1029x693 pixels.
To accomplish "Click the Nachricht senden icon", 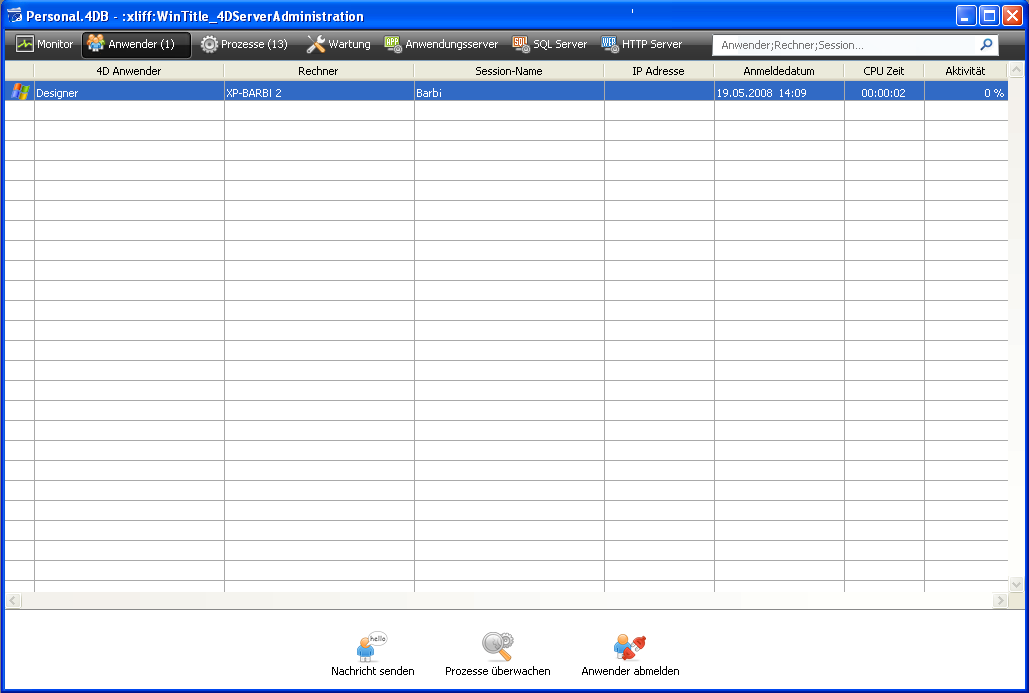I will click(x=372, y=646).
